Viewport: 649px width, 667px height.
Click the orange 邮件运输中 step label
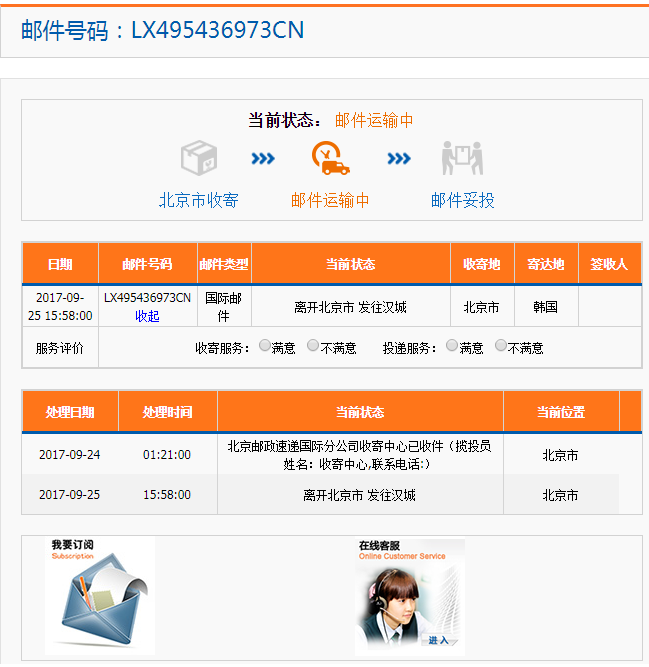[x=330, y=200]
